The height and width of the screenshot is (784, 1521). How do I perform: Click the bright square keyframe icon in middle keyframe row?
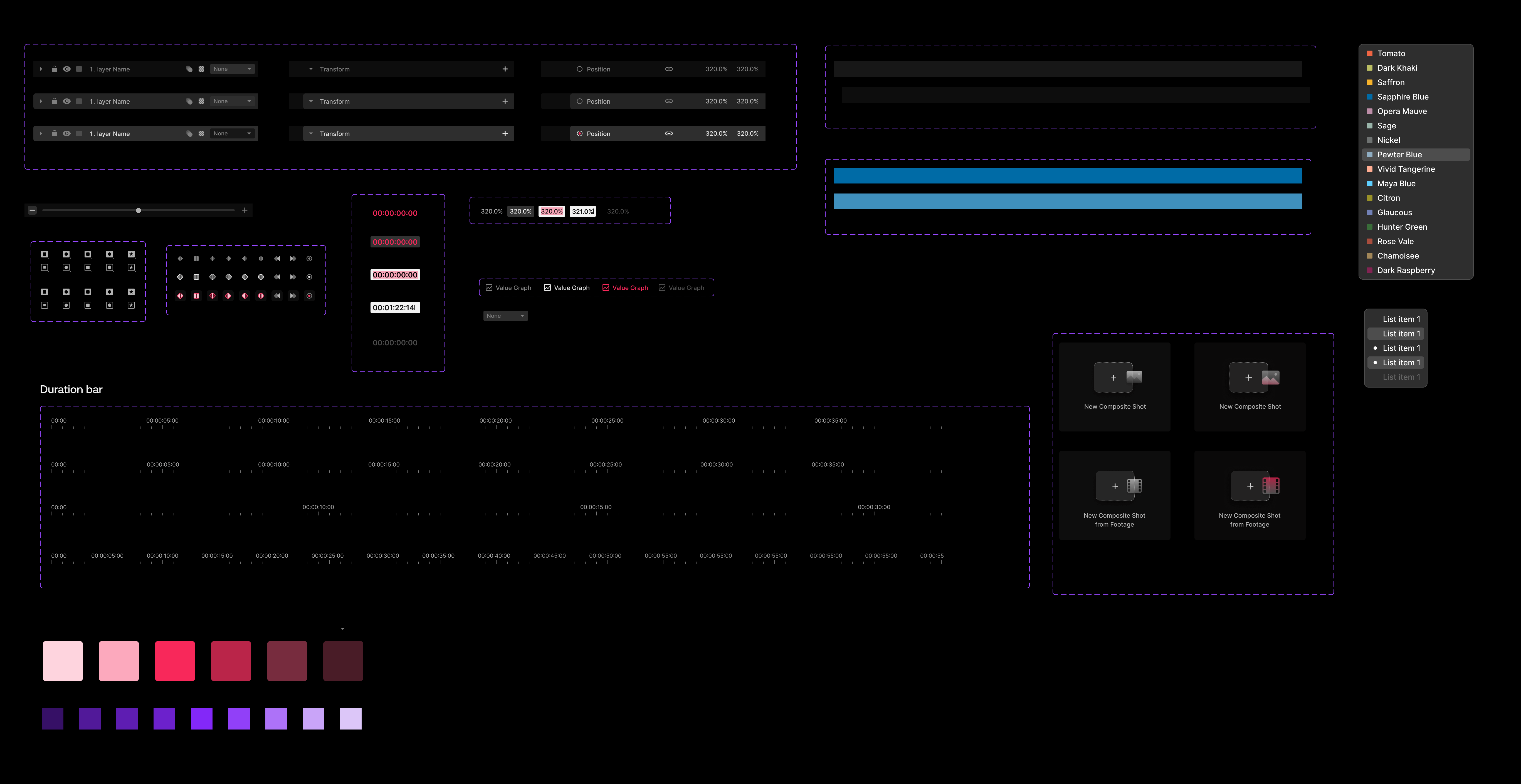[196, 277]
